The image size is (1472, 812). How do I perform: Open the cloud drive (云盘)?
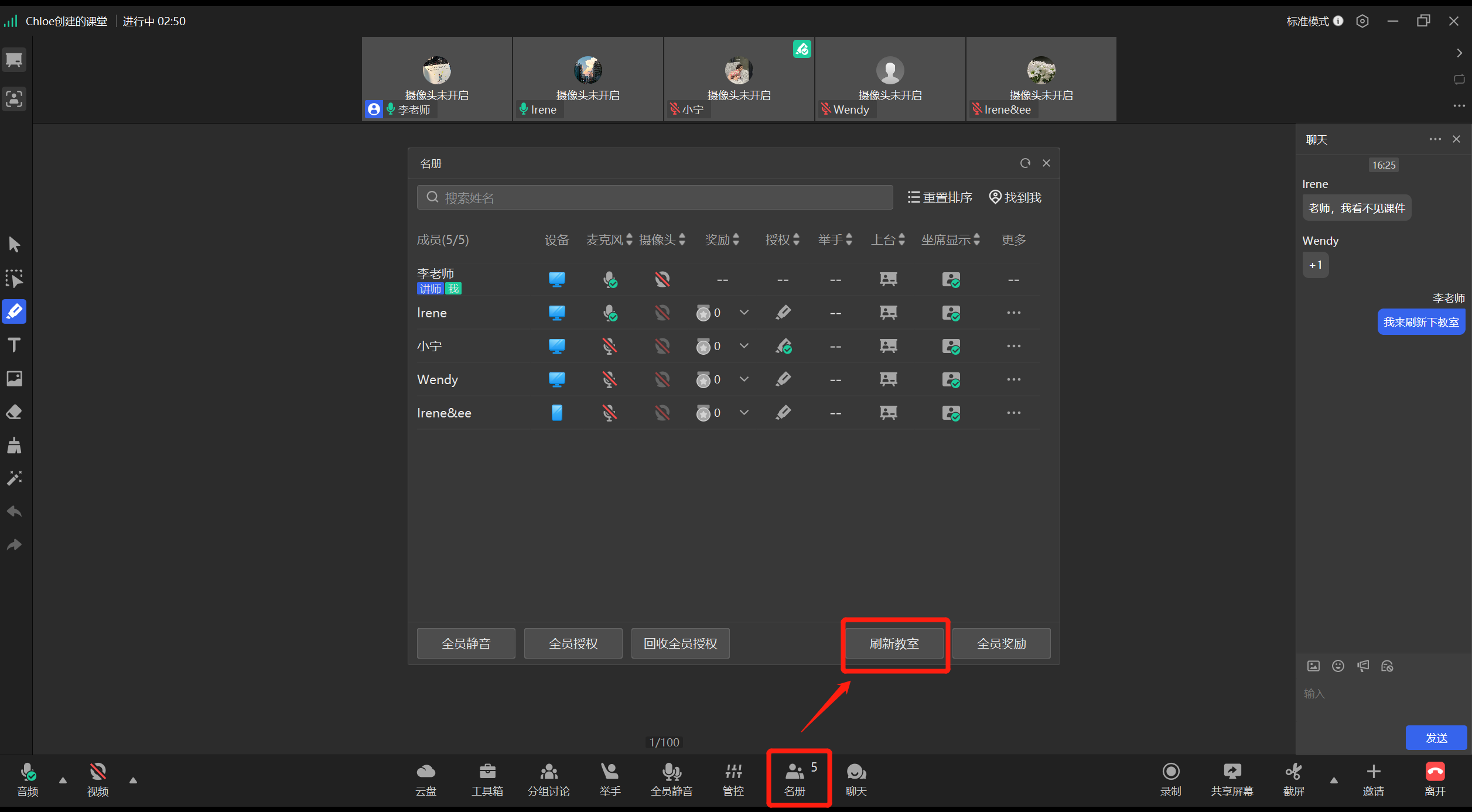pyautogui.click(x=426, y=779)
